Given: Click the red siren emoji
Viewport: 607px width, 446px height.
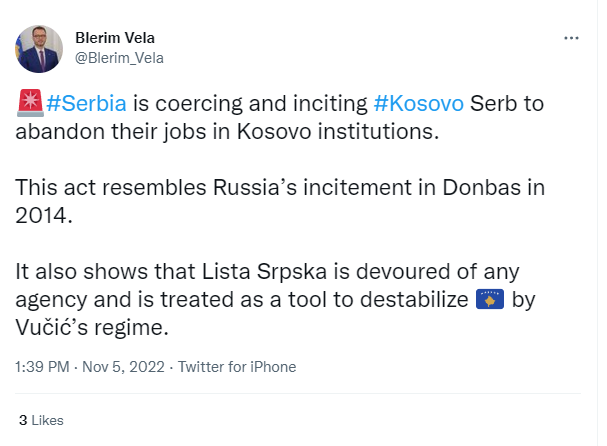Looking at the screenshot, I should 30,102.
